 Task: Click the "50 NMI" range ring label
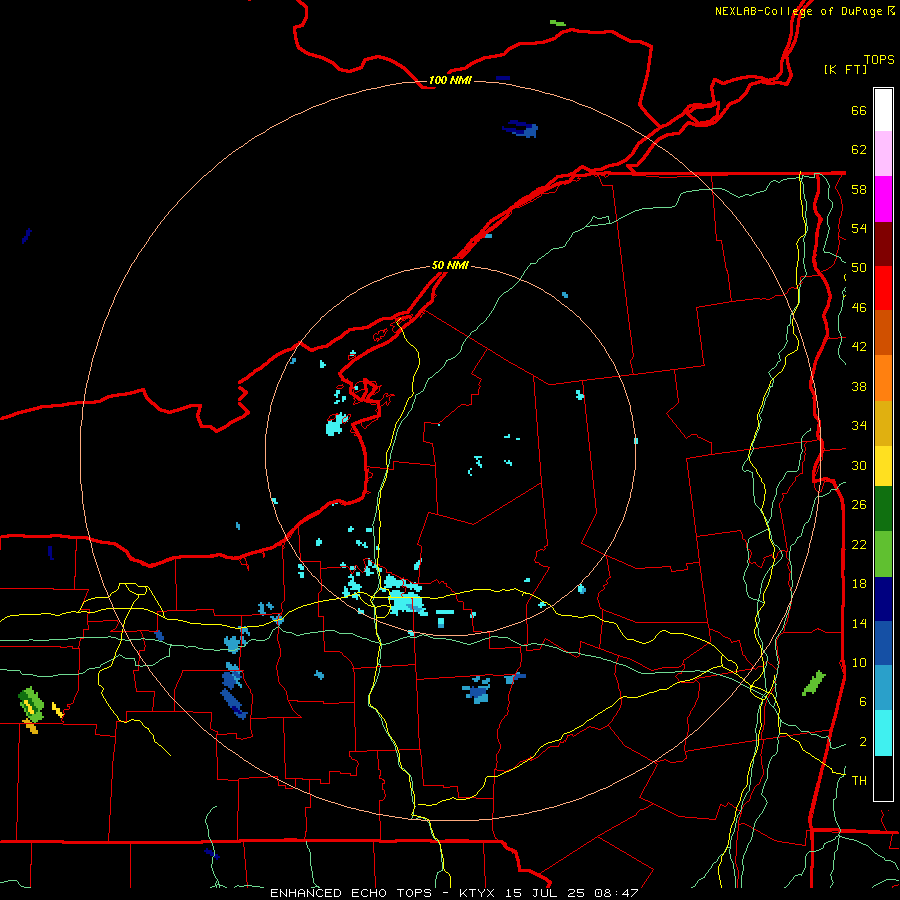450,265
